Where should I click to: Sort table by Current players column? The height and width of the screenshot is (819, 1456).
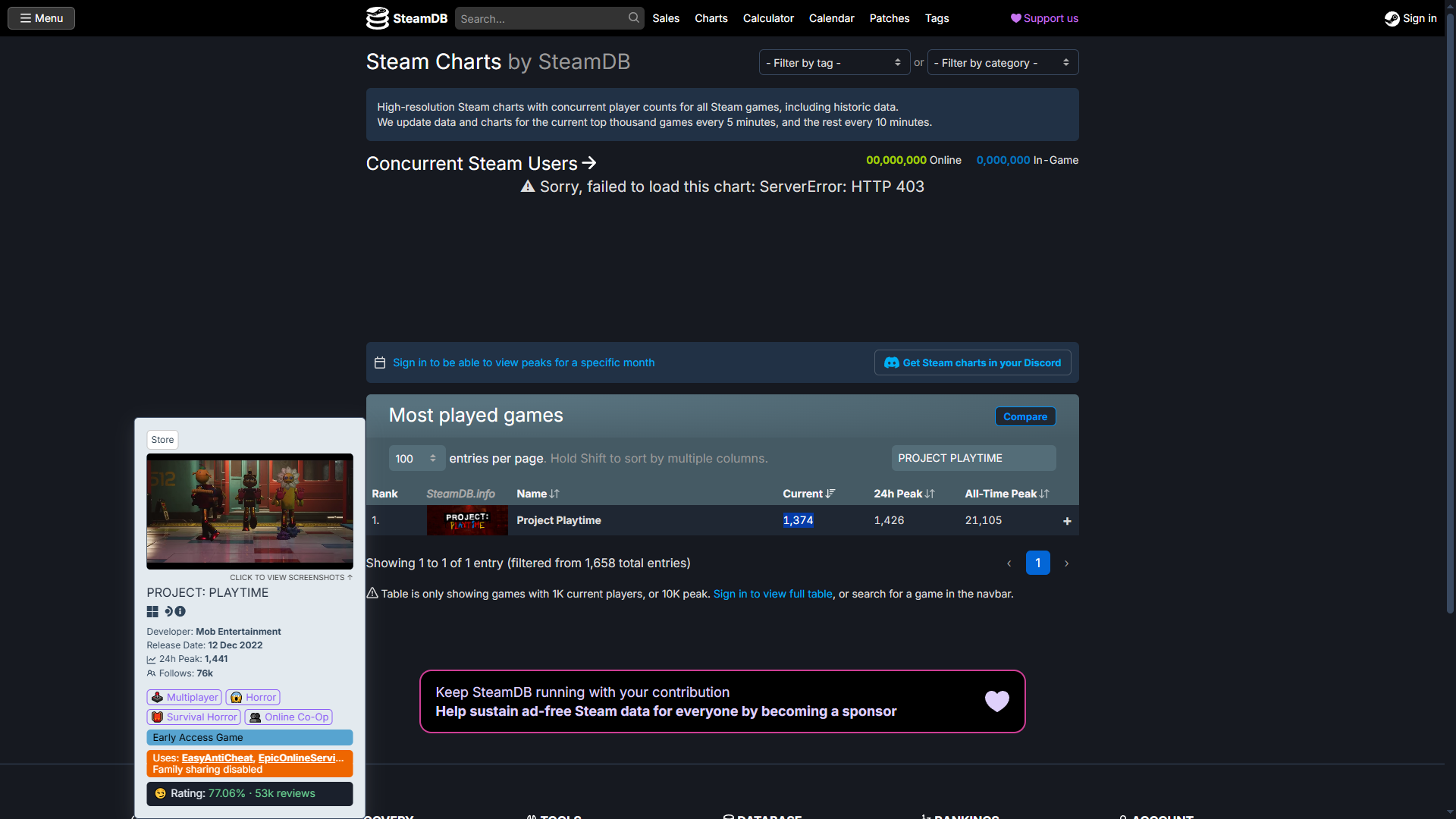[x=808, y=494]
